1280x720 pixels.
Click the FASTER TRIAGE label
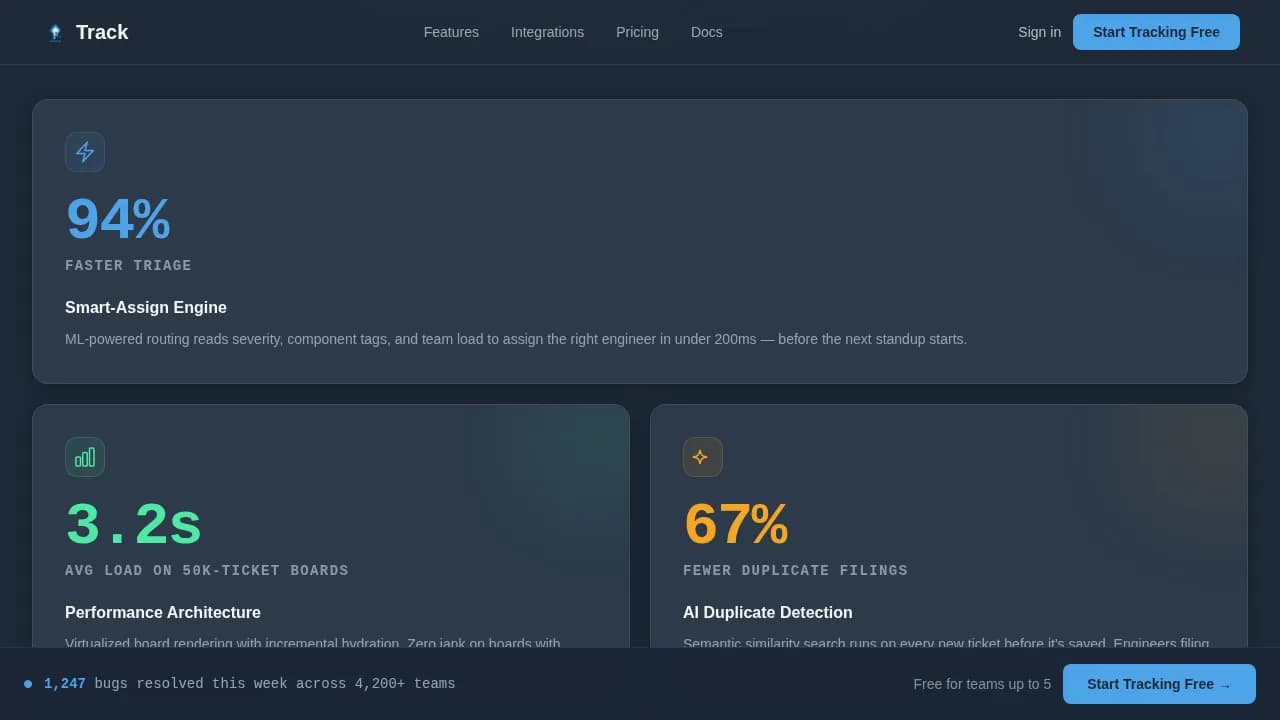tap(128, 266)
